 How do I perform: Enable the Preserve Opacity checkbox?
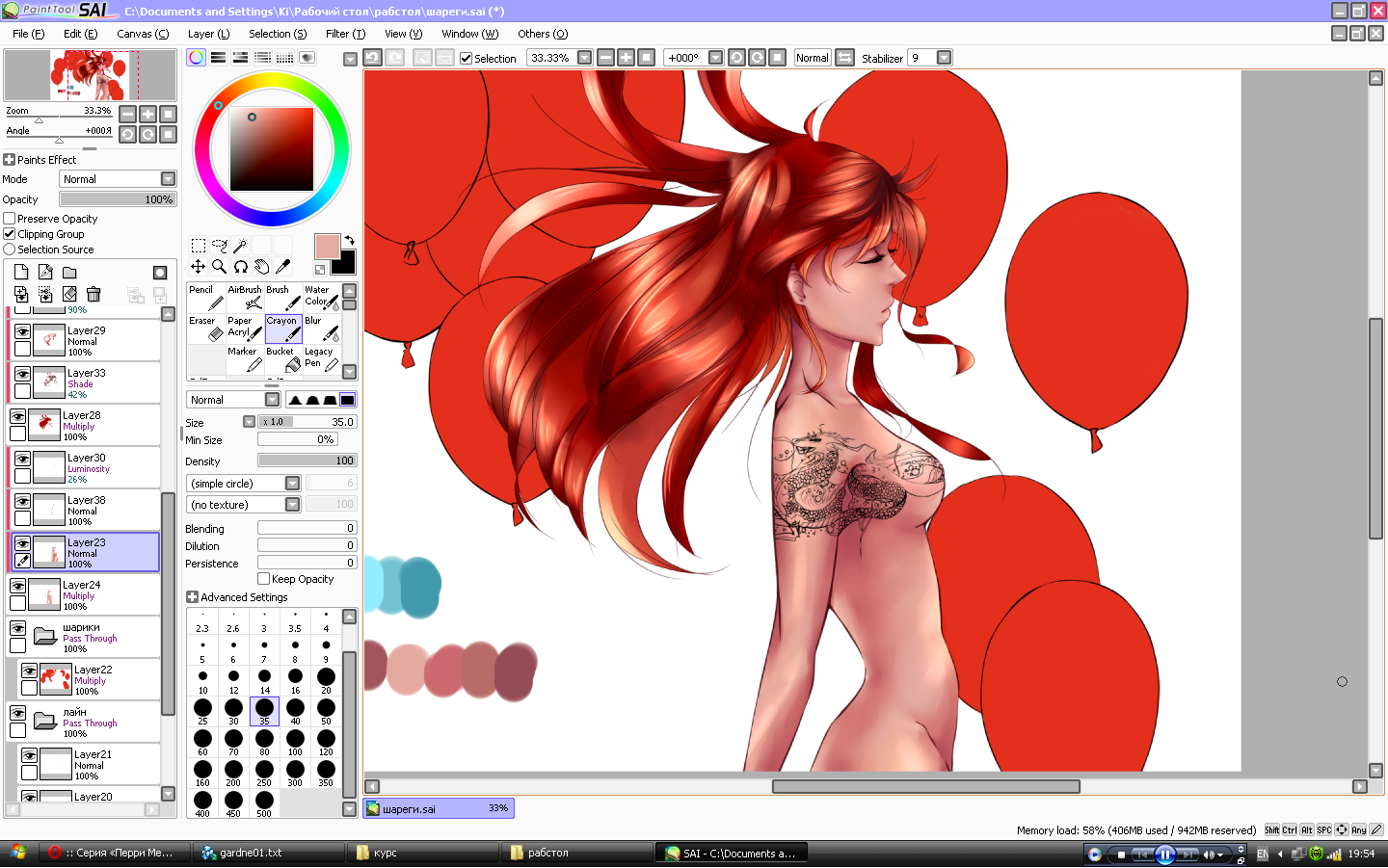[x=10, y=219]
